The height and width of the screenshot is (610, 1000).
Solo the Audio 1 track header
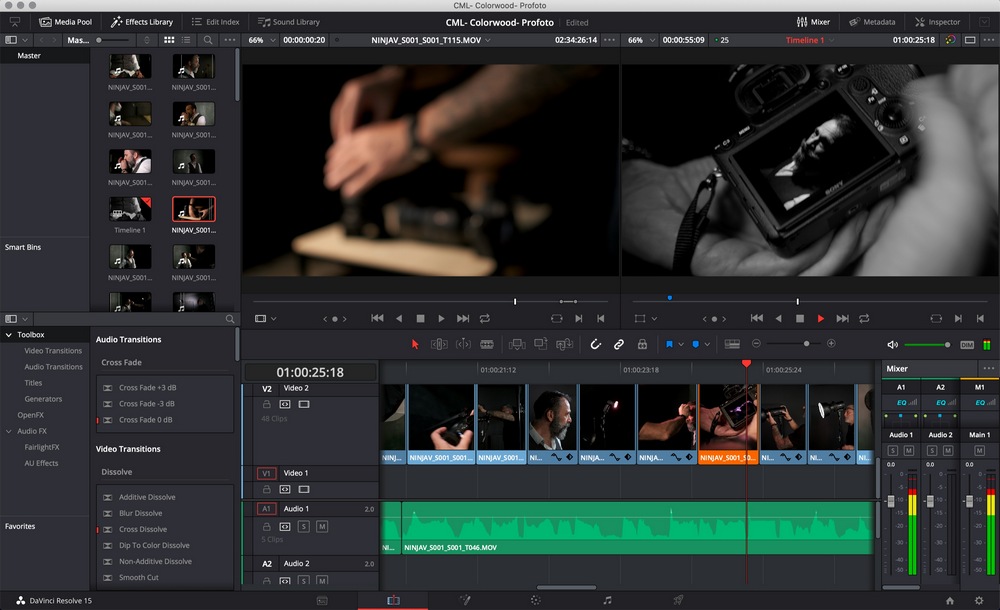(x=304, y=526)
